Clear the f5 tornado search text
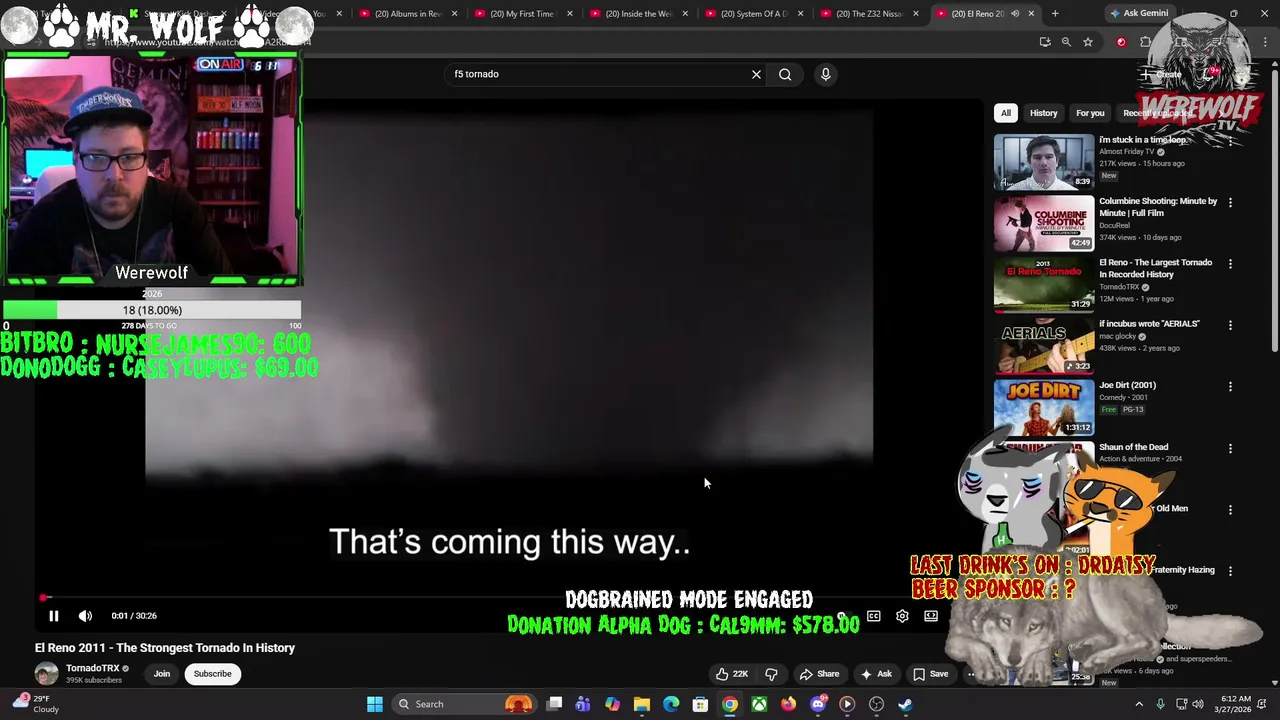This screenshot has width=1280, height=720. click(756, 74)
